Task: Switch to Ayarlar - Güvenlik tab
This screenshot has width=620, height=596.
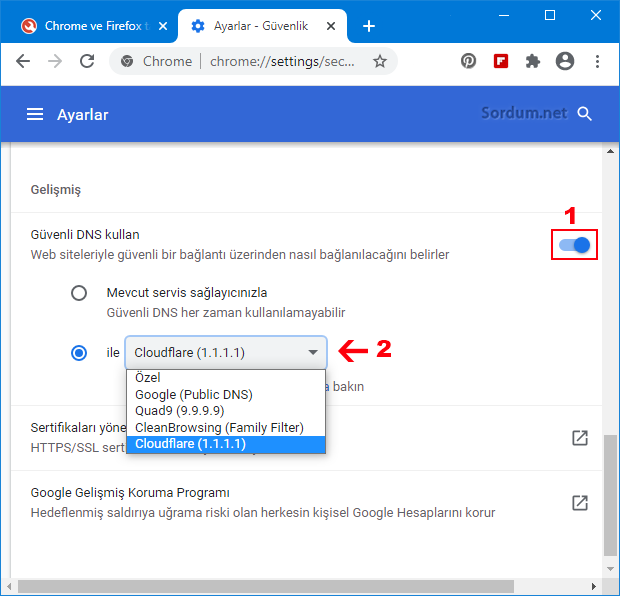Action: 263,26
